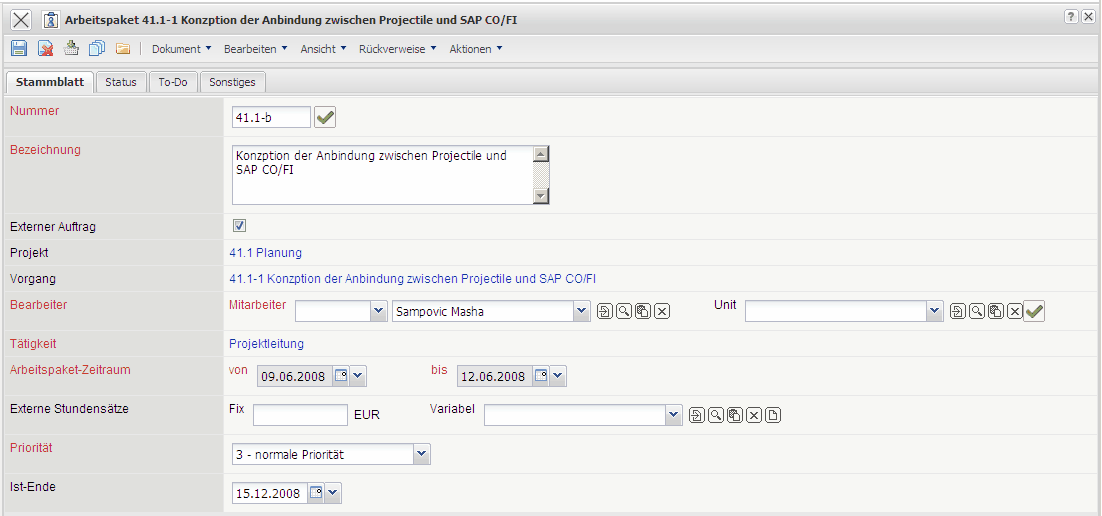The height and width of the screenshot is (516, 1102).
Task: Click the help question mark icon
Action: (1071, 18)
